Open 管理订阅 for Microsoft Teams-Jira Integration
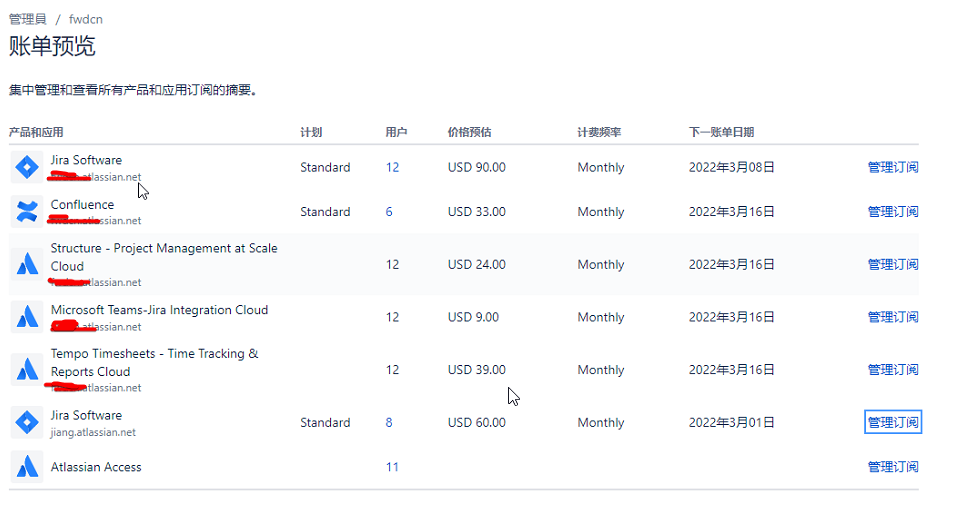Screen dimensions: 954x522 pos(893,317)
